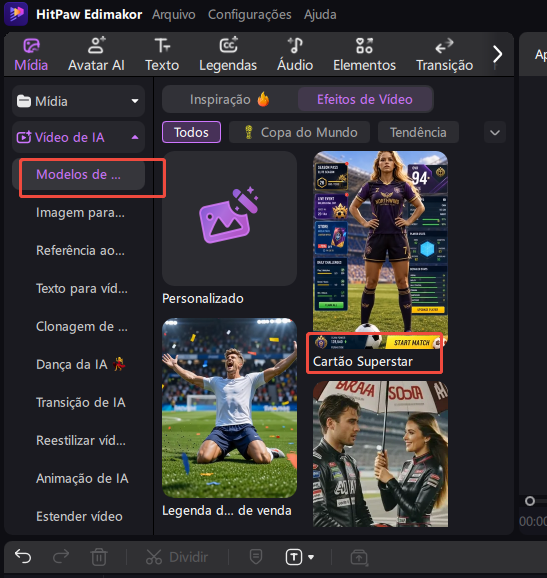
Task: Select Transição de IA sidebar item
Action: 81,403
